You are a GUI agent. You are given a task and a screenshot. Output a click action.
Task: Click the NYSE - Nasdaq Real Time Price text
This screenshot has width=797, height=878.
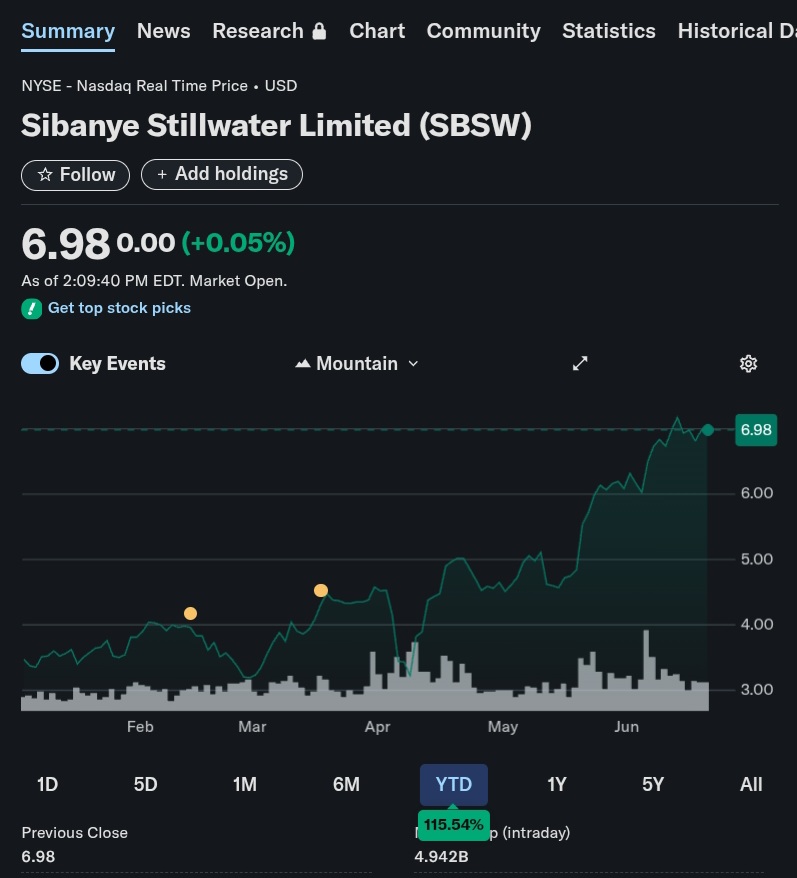coord(134,86)
